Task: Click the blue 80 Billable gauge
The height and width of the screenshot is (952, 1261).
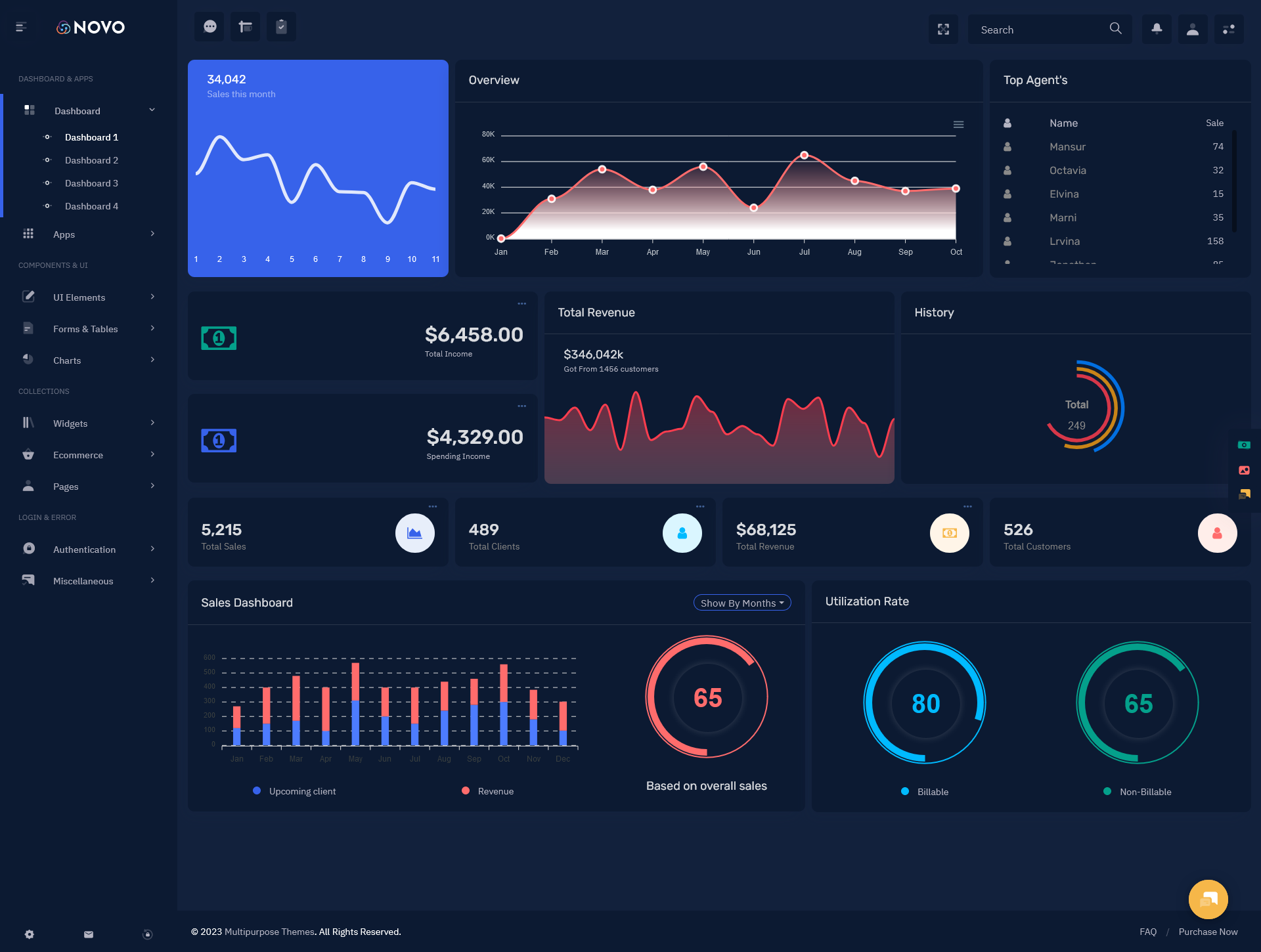Action: [x=925, y=703]
